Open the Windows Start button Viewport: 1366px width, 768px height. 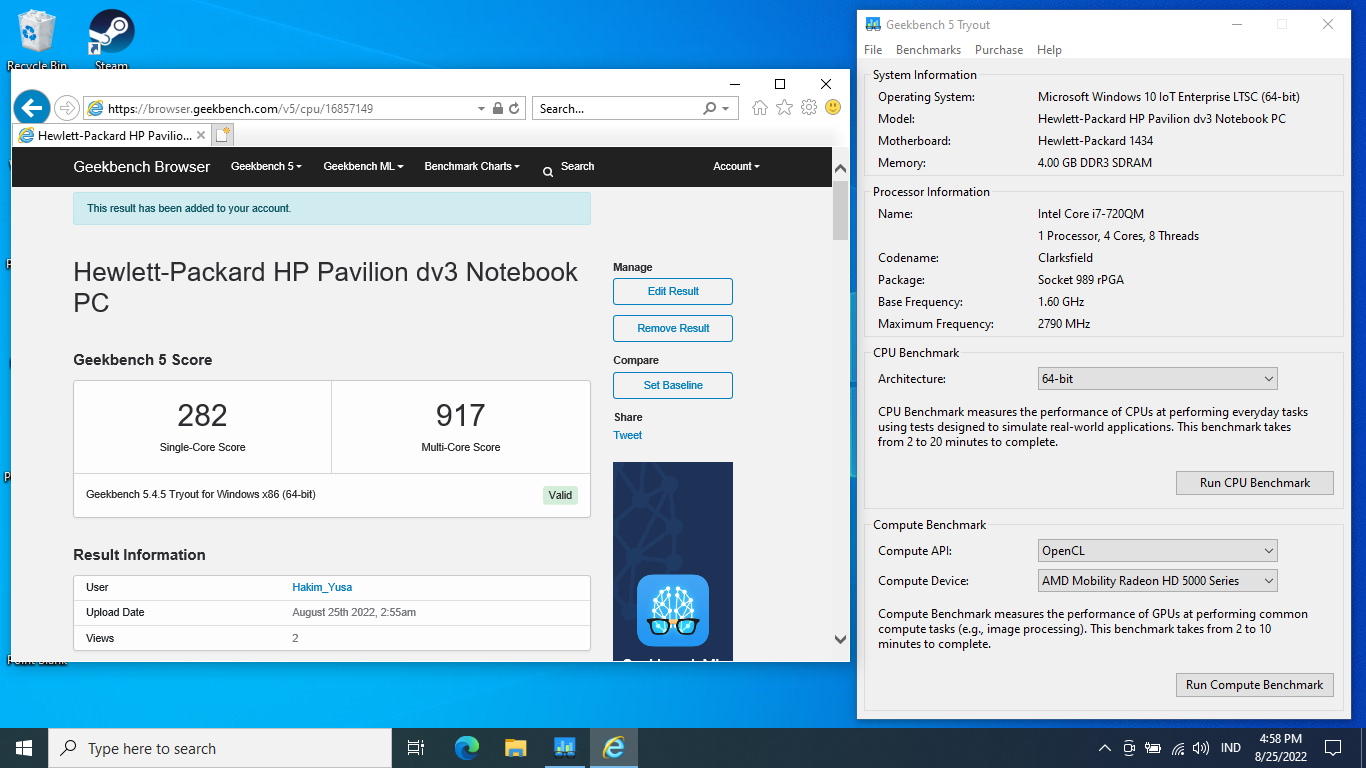coord(24,748)
